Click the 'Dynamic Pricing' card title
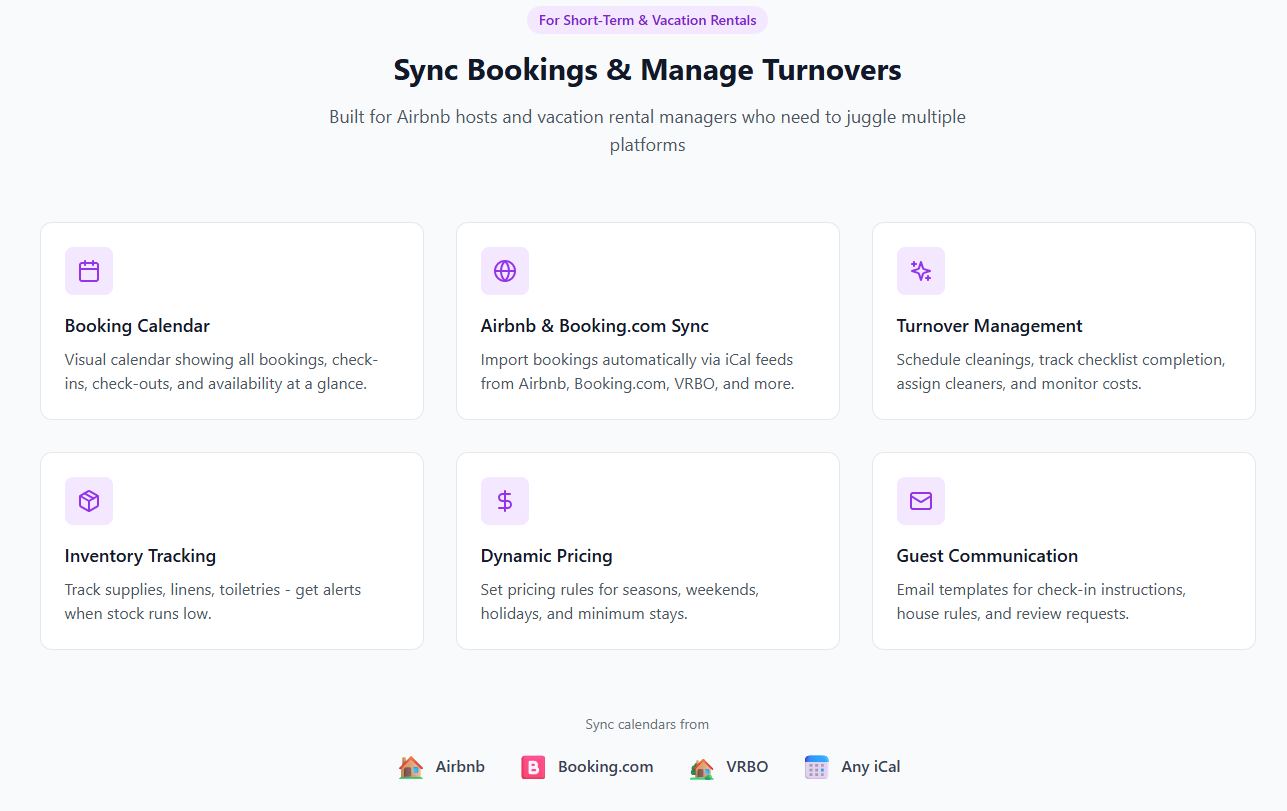The width and height of the screenshot is (1287, 811). (x=547, y=556)
